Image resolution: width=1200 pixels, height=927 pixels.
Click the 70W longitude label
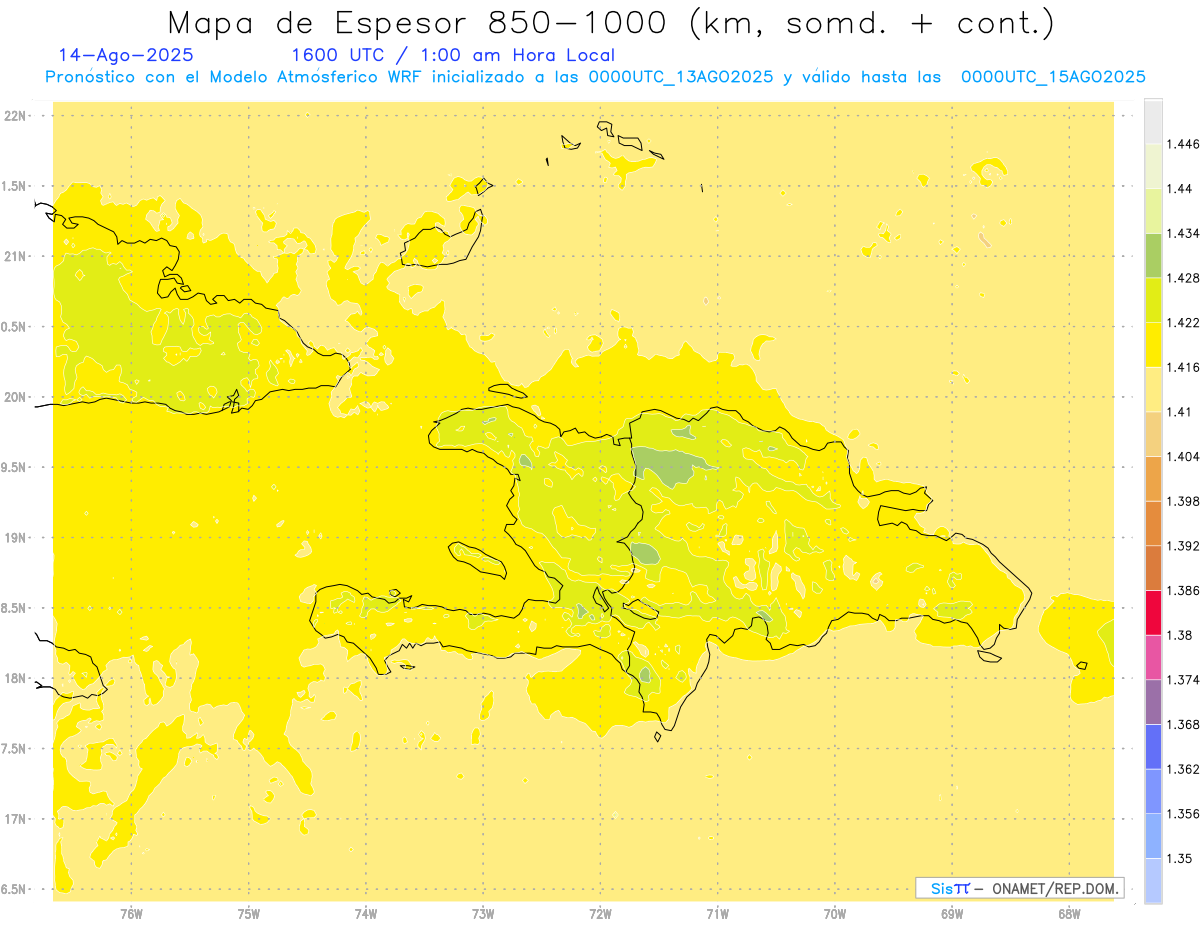pos(835,914)
